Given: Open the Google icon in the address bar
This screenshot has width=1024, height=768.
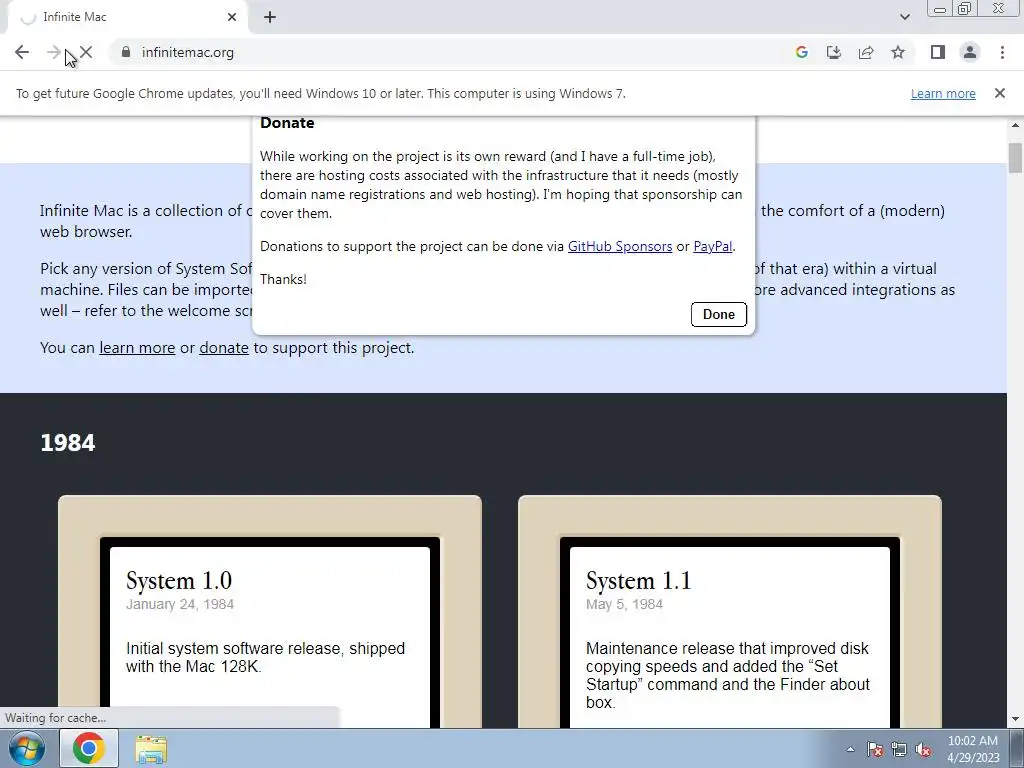Looking at the screenshot, I should 802,52.
